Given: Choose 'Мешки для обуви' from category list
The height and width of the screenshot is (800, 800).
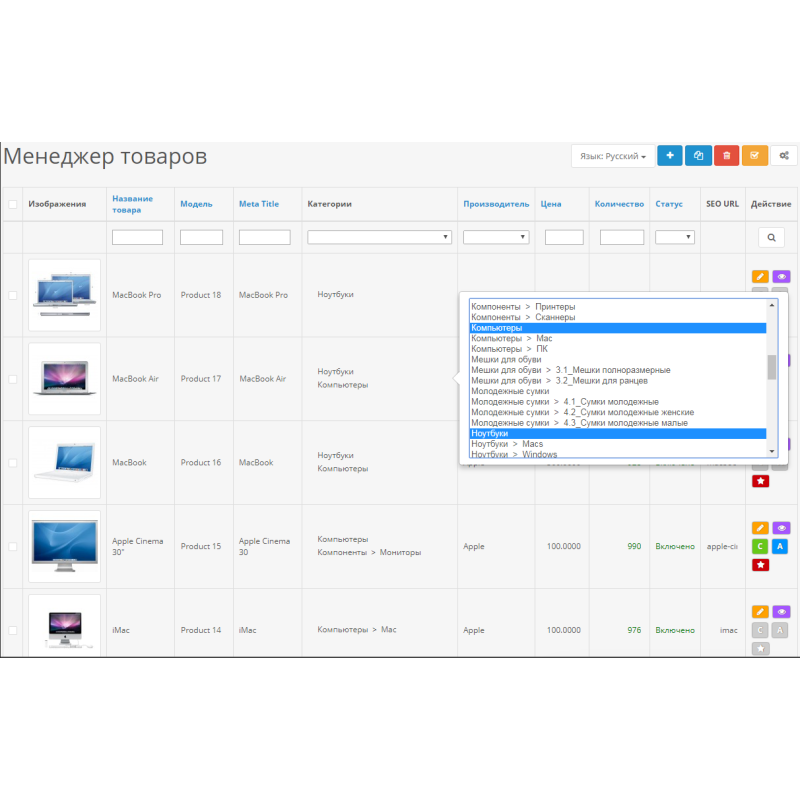Looking at the screenshot, I should [506, 359].
